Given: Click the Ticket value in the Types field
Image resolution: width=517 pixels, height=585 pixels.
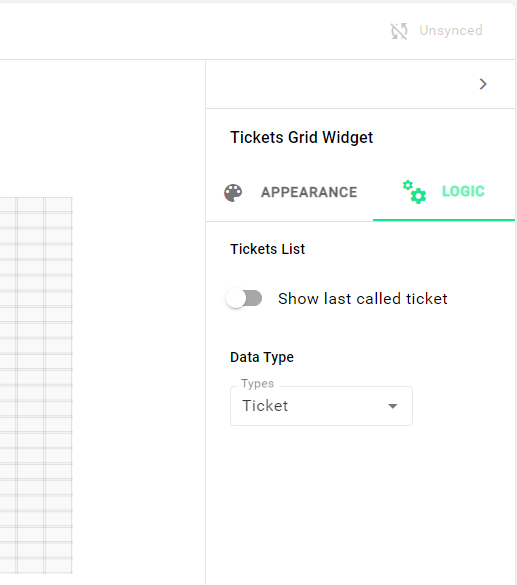Looking at the screenshot, I should pos(265,406).
